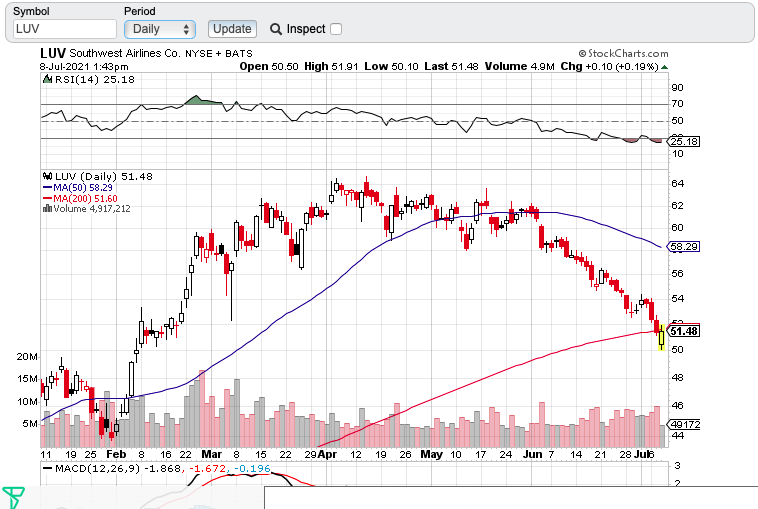Enable the Inspect checkbox
The image size is (758, 509).
(x=336, y=29)
